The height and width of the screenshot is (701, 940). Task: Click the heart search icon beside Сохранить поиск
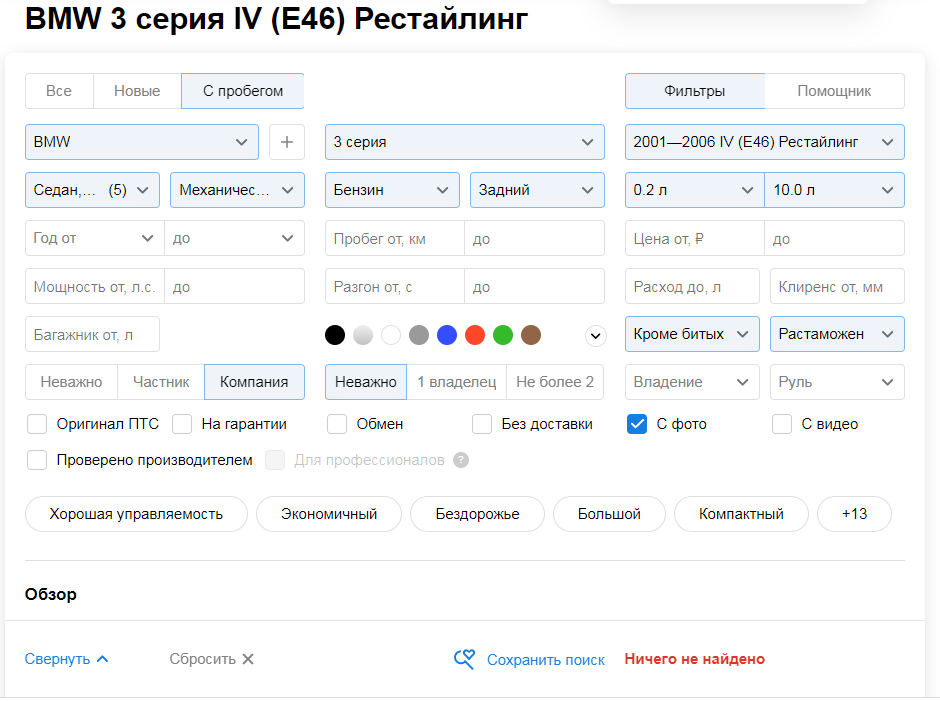click(465, 659)
